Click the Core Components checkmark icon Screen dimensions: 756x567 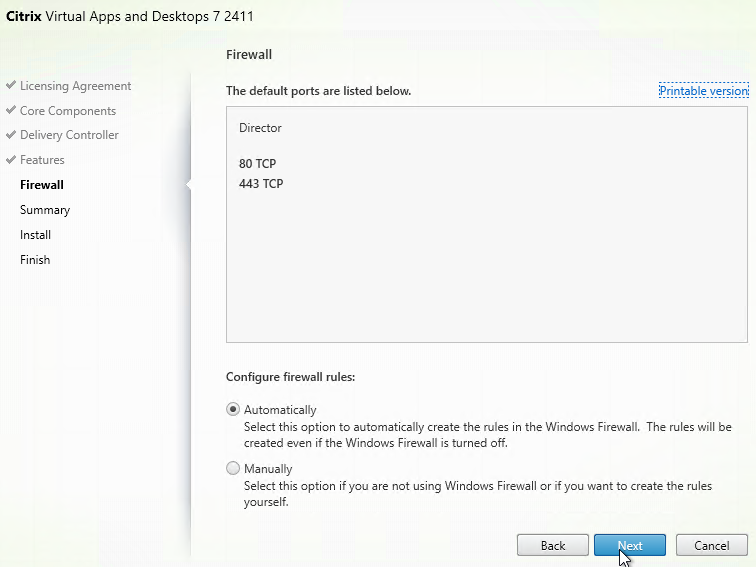tap(11, 110)
